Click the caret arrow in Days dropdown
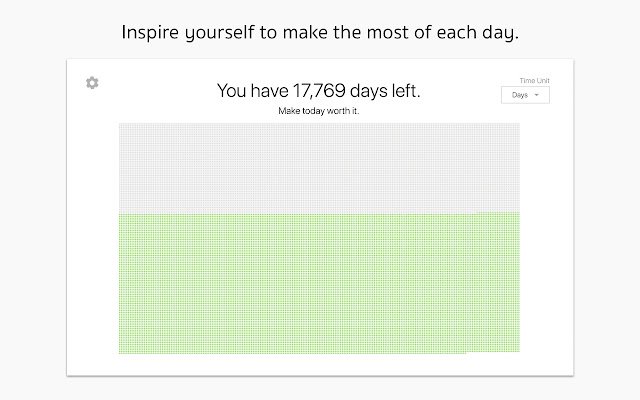640x400 pixels. point(536,95)
